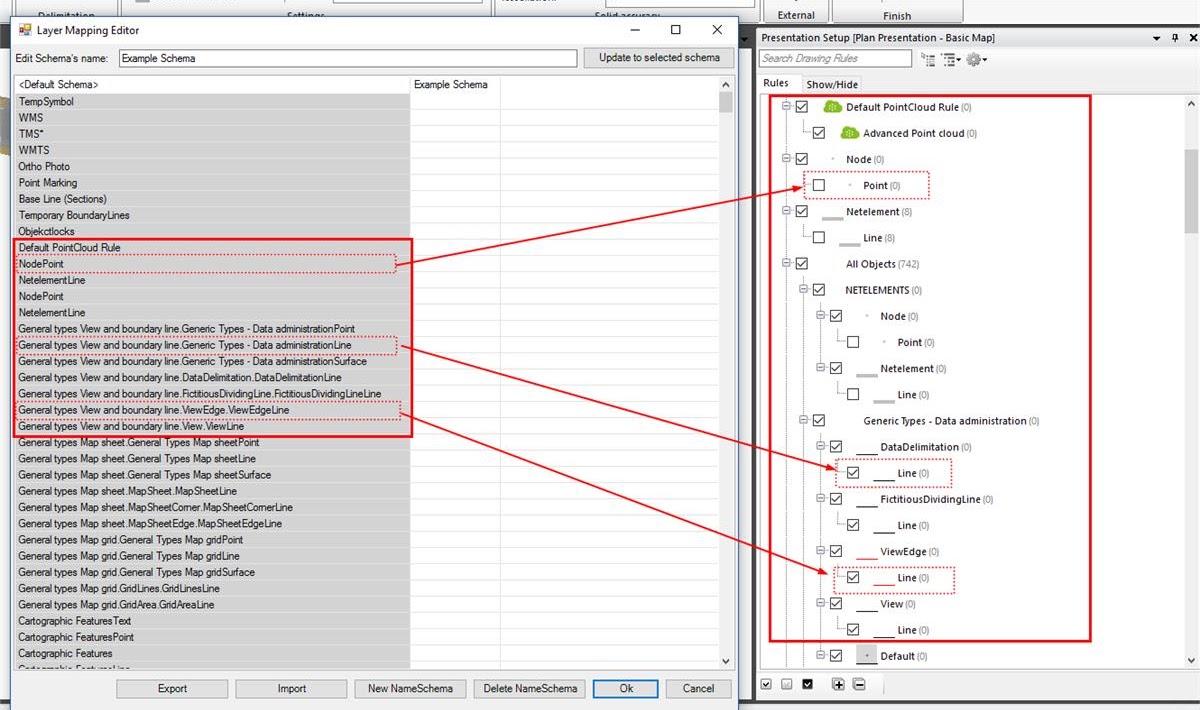The height and width of the screenshot is (710, 1200).
Task: Toggle the Netelement (8) checkbox
Action: (x=802, y=211)
